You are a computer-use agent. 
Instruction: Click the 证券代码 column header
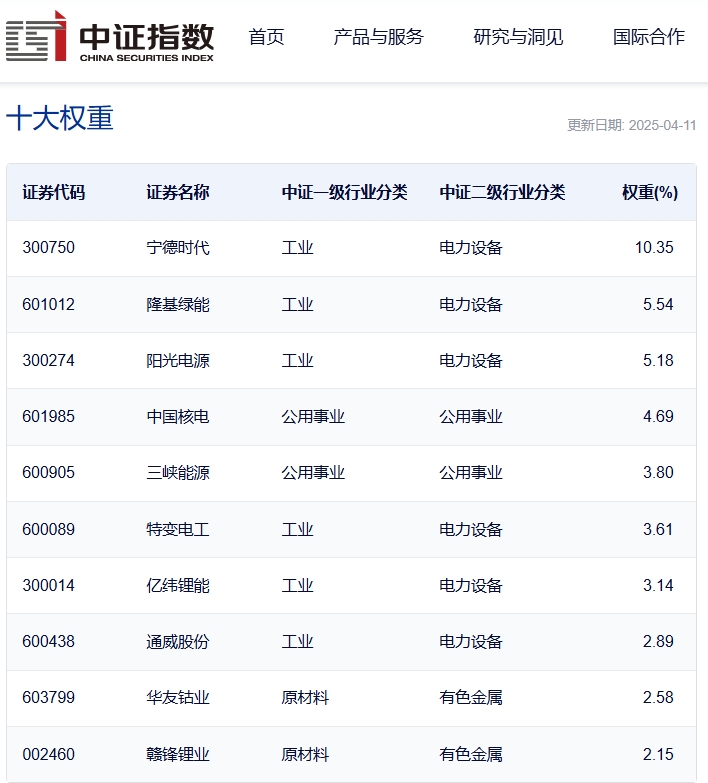(53, 192)
